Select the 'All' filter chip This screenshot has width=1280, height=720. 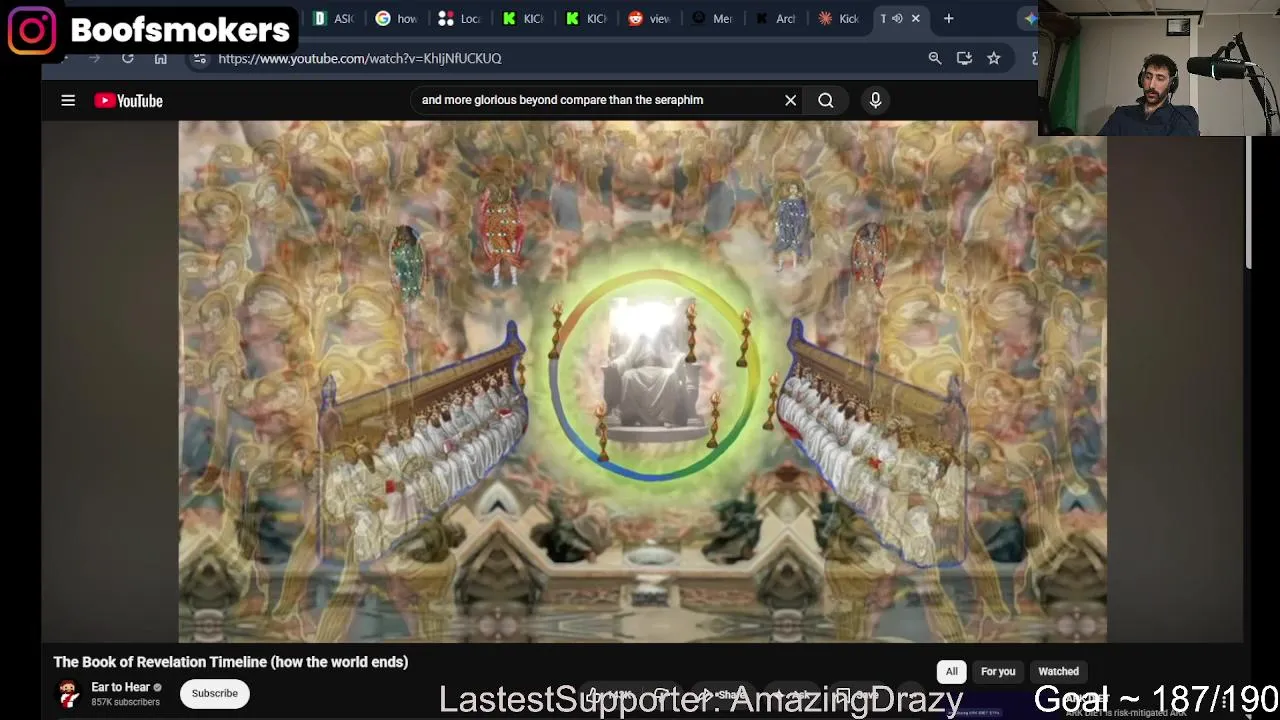pyautogui.click(x=952, y=672)
